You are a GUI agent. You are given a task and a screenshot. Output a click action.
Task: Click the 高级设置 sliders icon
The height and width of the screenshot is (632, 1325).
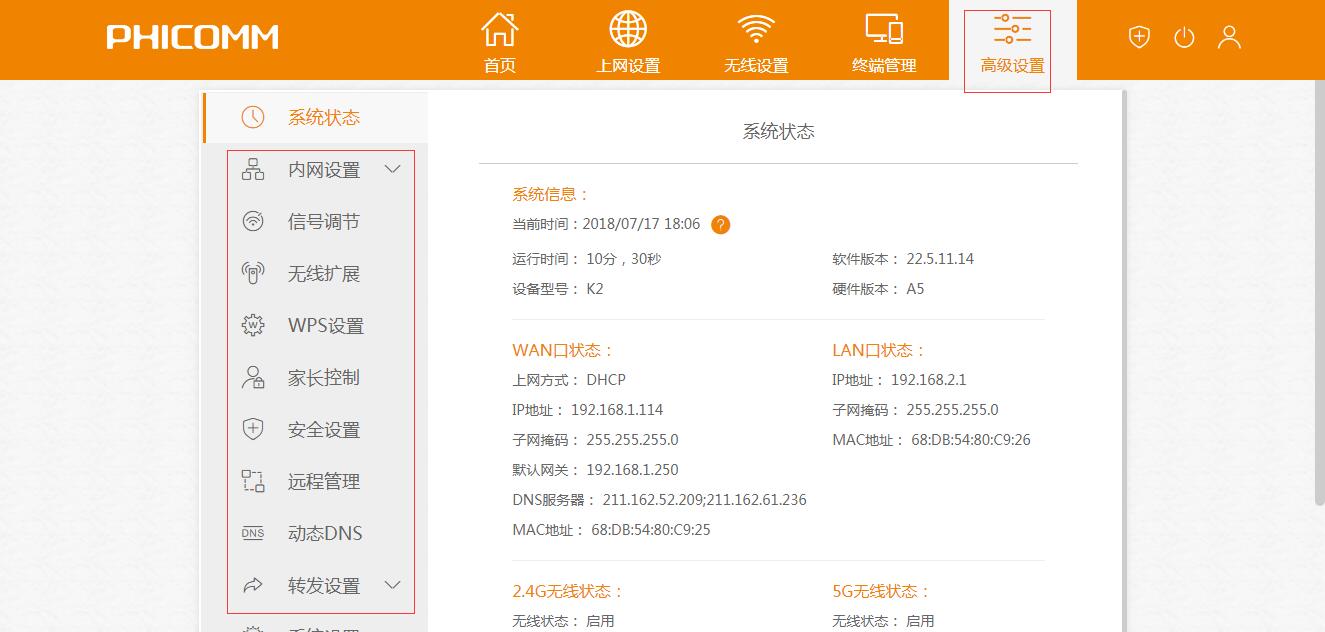tap(1009, 29)
